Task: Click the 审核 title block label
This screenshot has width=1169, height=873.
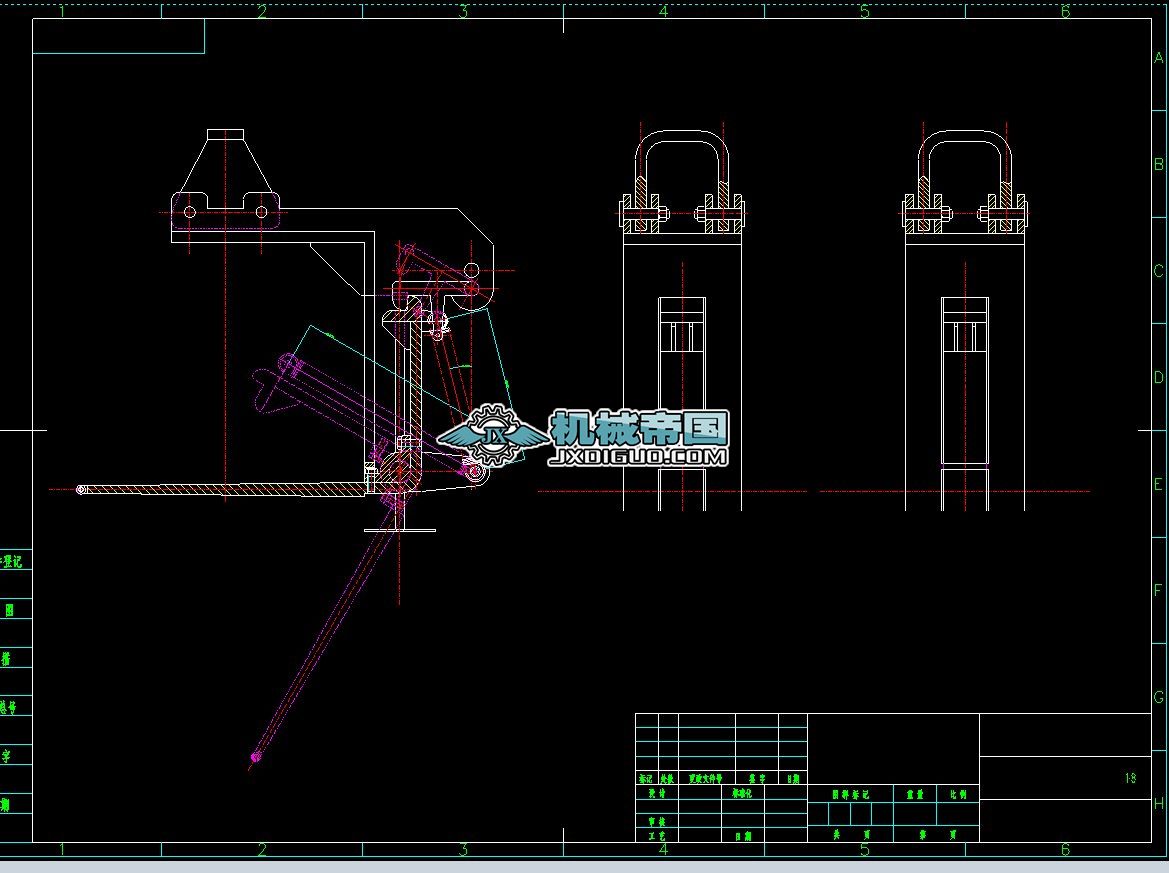Action: point(657,822)
